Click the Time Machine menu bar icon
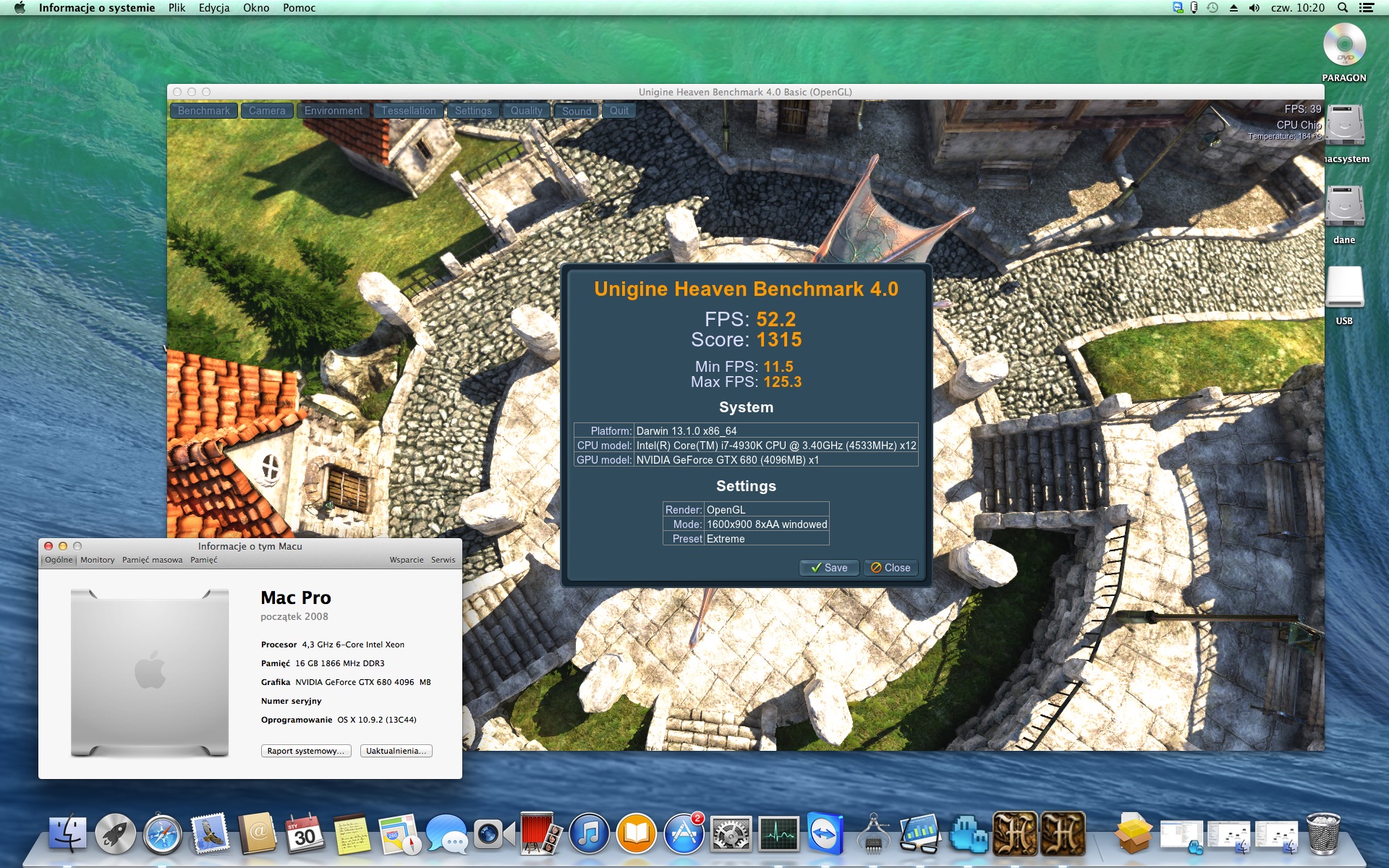1389x868 pixels. 1213,8
